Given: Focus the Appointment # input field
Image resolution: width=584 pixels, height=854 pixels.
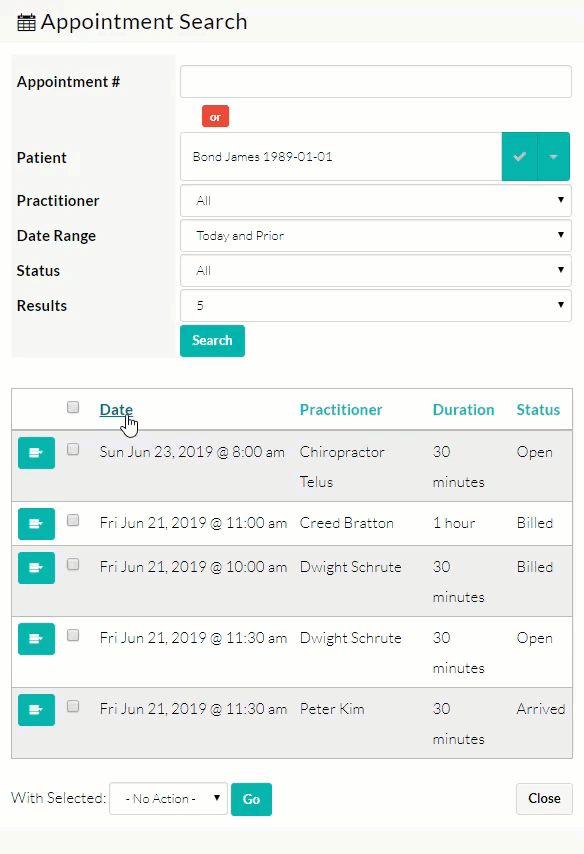Looking at the screenshot, I should [376, 82].
